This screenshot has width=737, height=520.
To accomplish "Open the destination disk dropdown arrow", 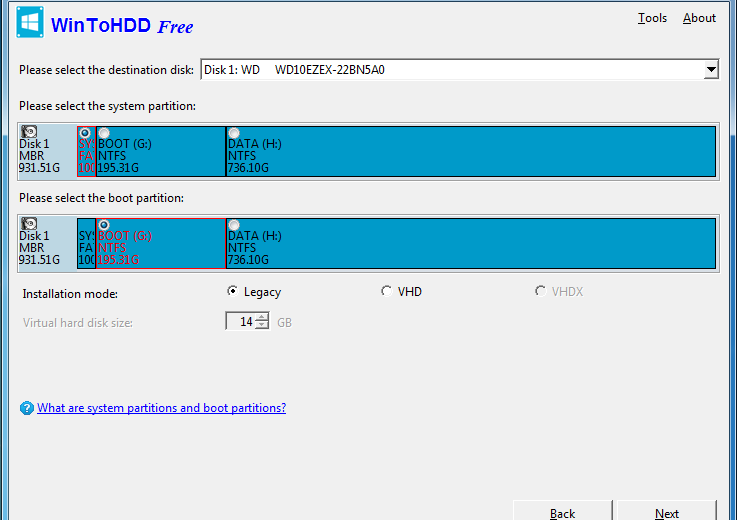I will pos(711,70).
